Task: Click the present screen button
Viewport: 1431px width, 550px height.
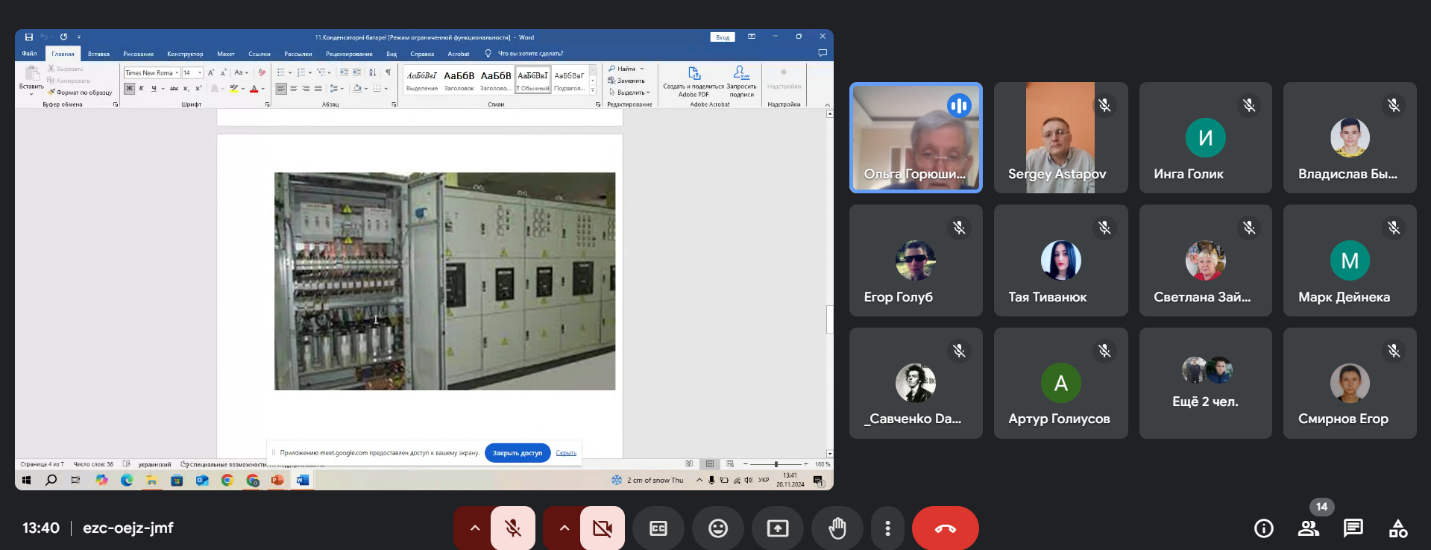Action: [x=777, y=528]
